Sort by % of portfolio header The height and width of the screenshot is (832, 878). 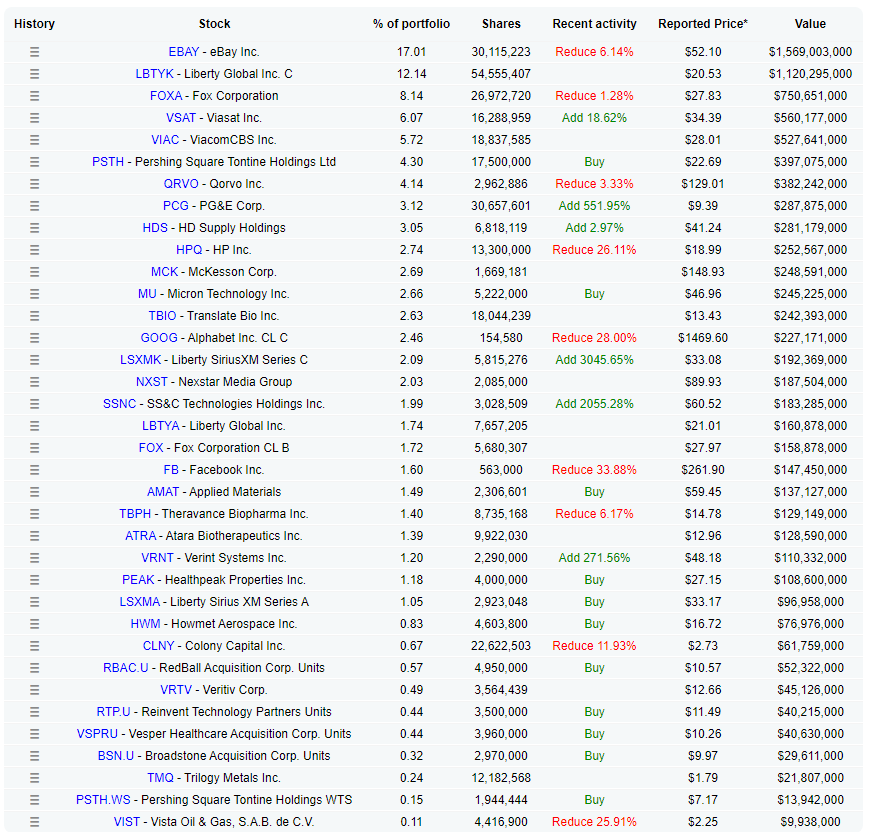pos(412,24)
